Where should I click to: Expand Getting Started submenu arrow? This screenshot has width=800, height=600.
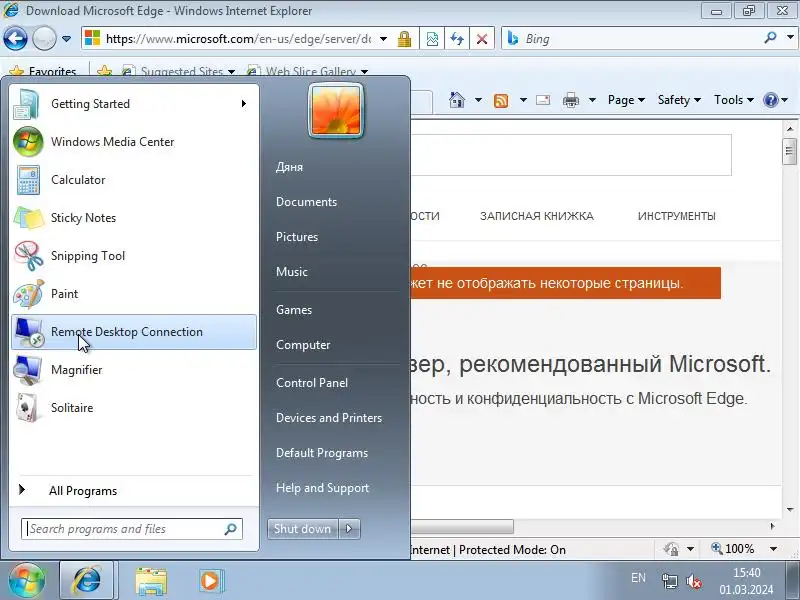(x=244, y=104)
